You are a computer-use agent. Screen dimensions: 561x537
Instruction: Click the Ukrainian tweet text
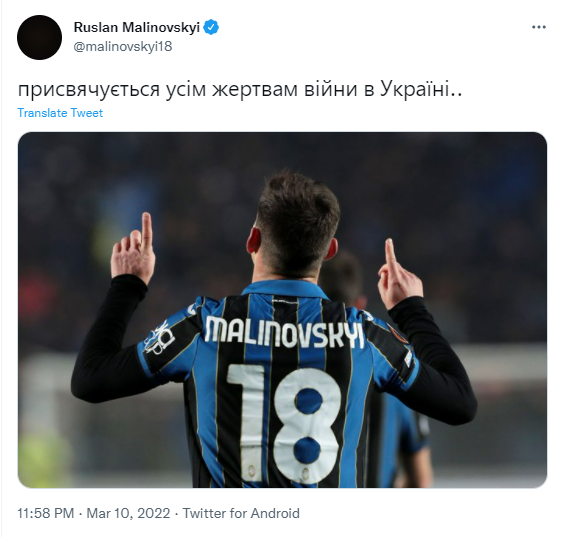240,89
